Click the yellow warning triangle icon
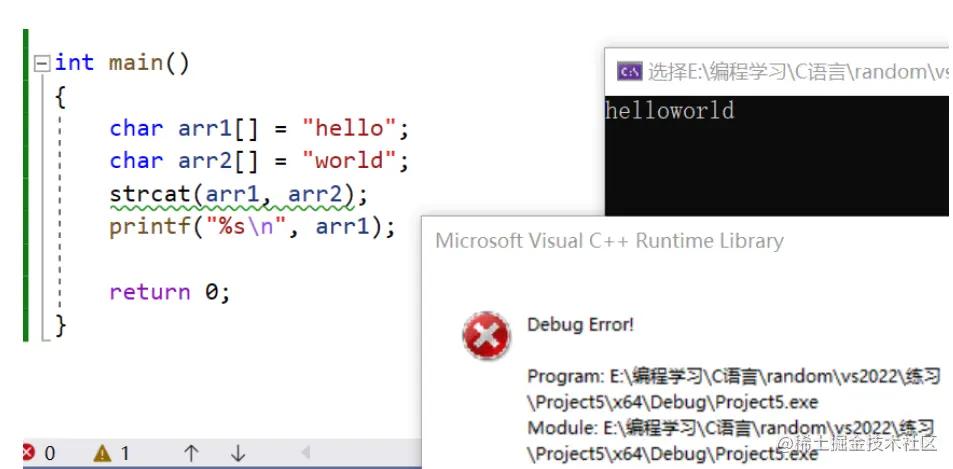 [102, 453]
